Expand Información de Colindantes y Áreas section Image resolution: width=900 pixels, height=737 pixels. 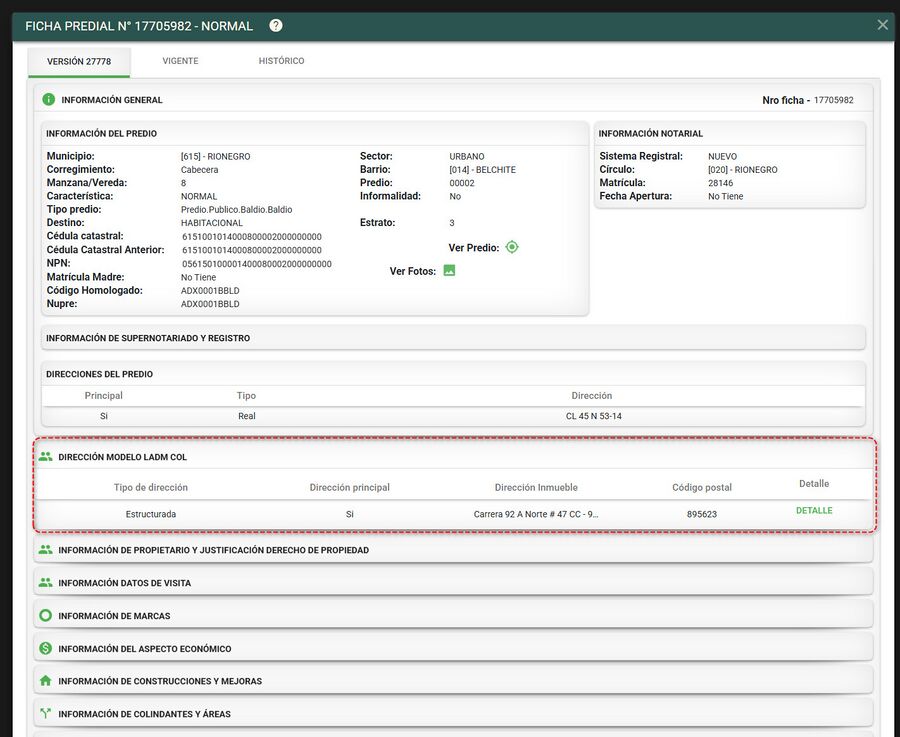(x=453, y=713)
